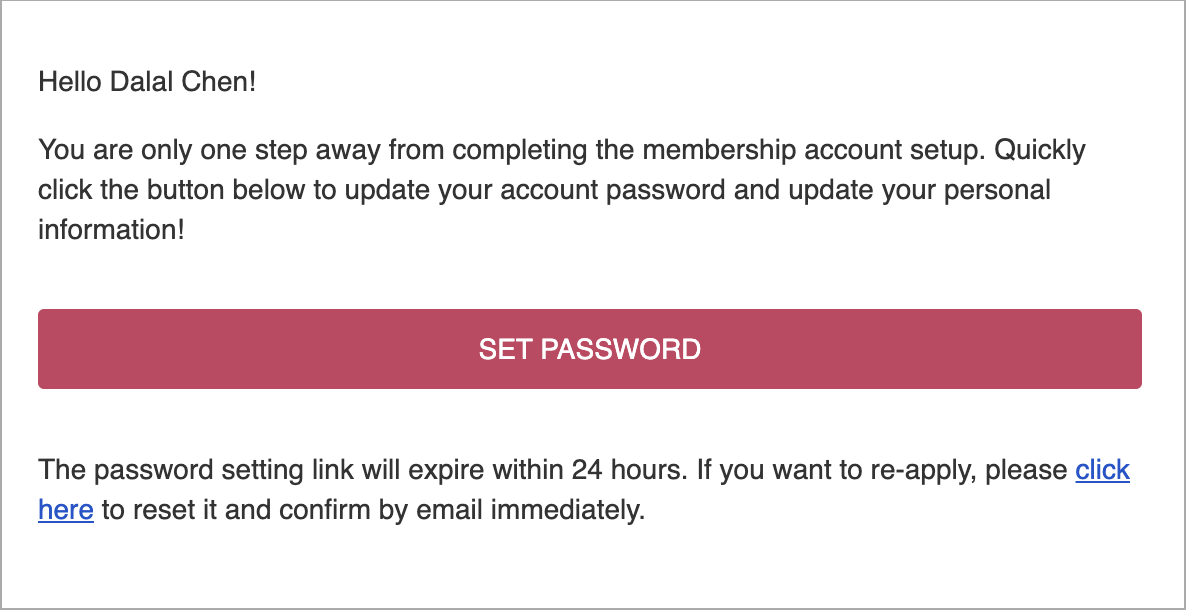Click the phrase 'If you want to re-apply'
This screenshot has width=1186, height=610.
coord(837,470)
